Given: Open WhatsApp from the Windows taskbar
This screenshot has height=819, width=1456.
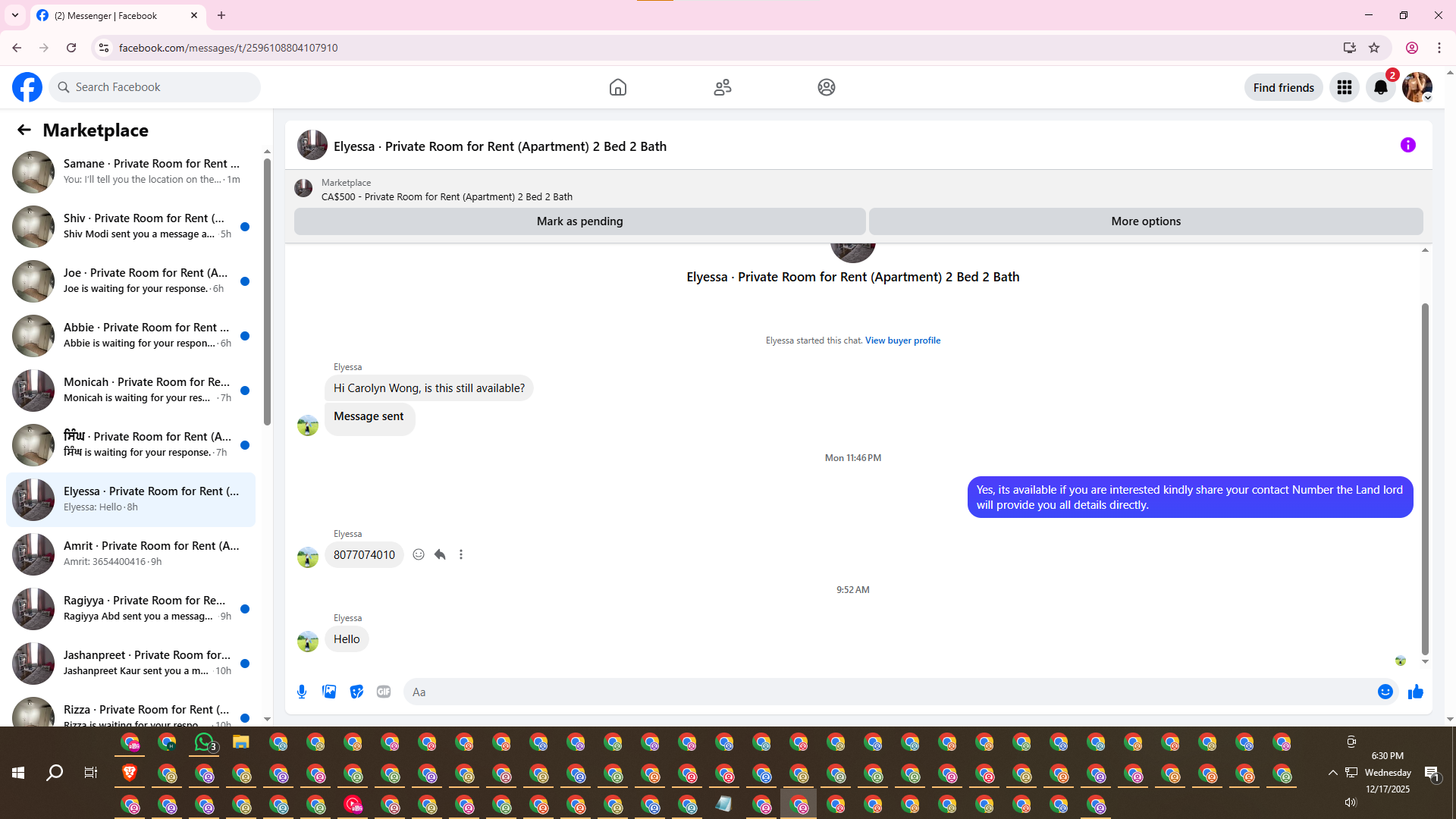Looking at the screenshot, I should coord(204,742).
